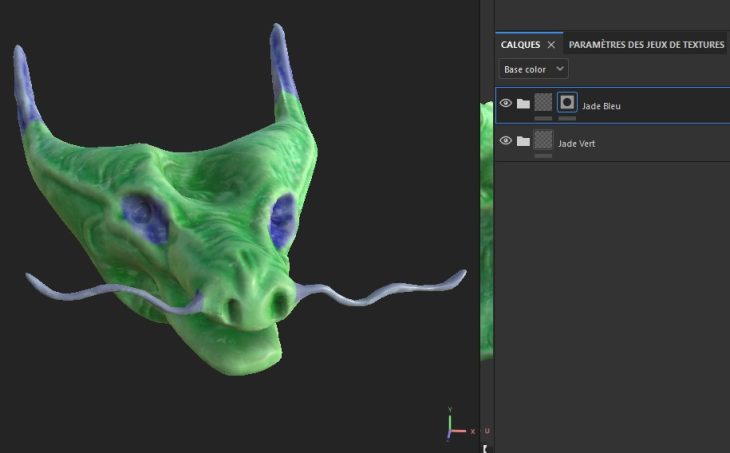This screenshot has height=453, width=730.
Task: Hide the Jade Vert layer
Action: coord(506,141)
